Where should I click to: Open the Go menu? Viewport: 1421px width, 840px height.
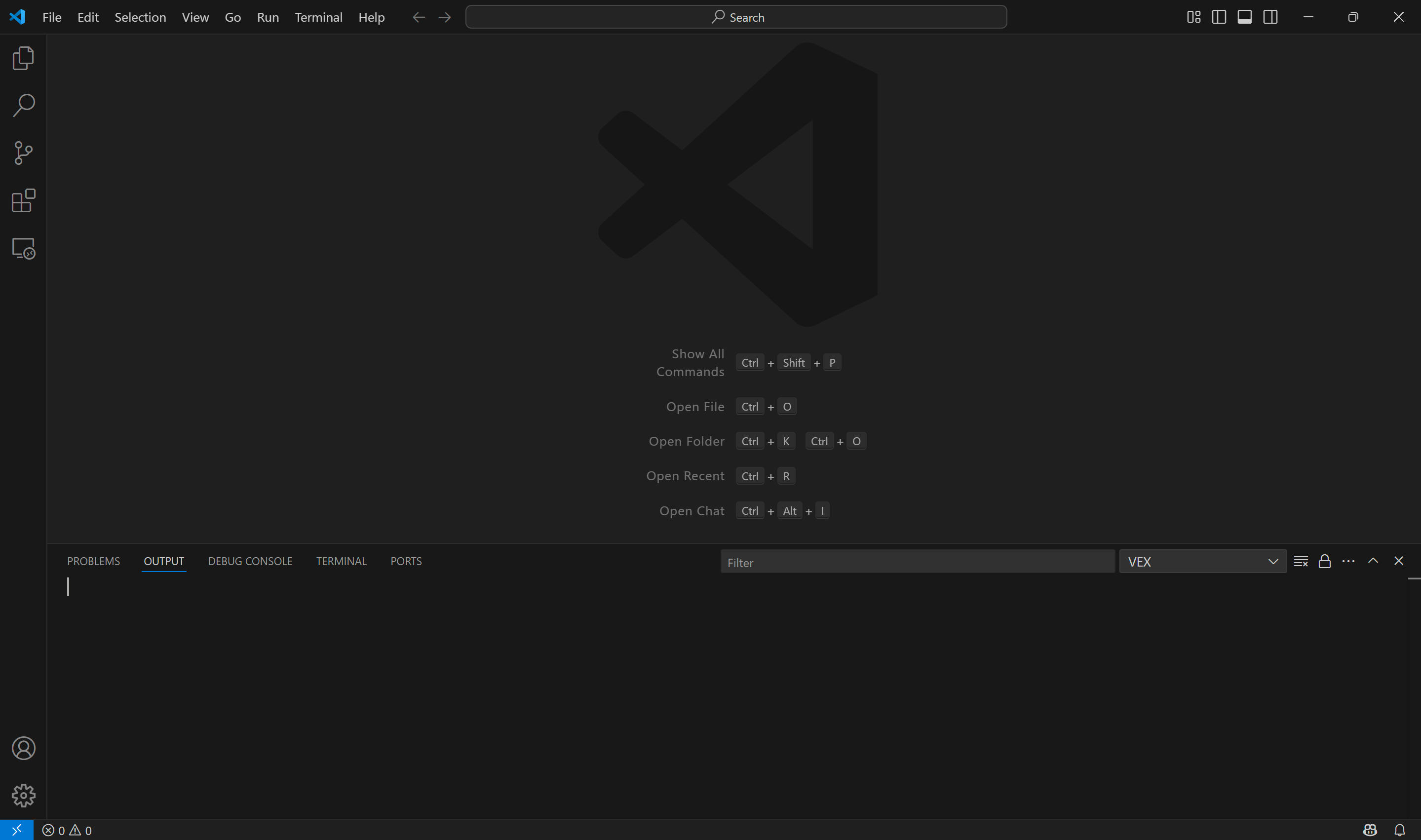tap(232, 17)
